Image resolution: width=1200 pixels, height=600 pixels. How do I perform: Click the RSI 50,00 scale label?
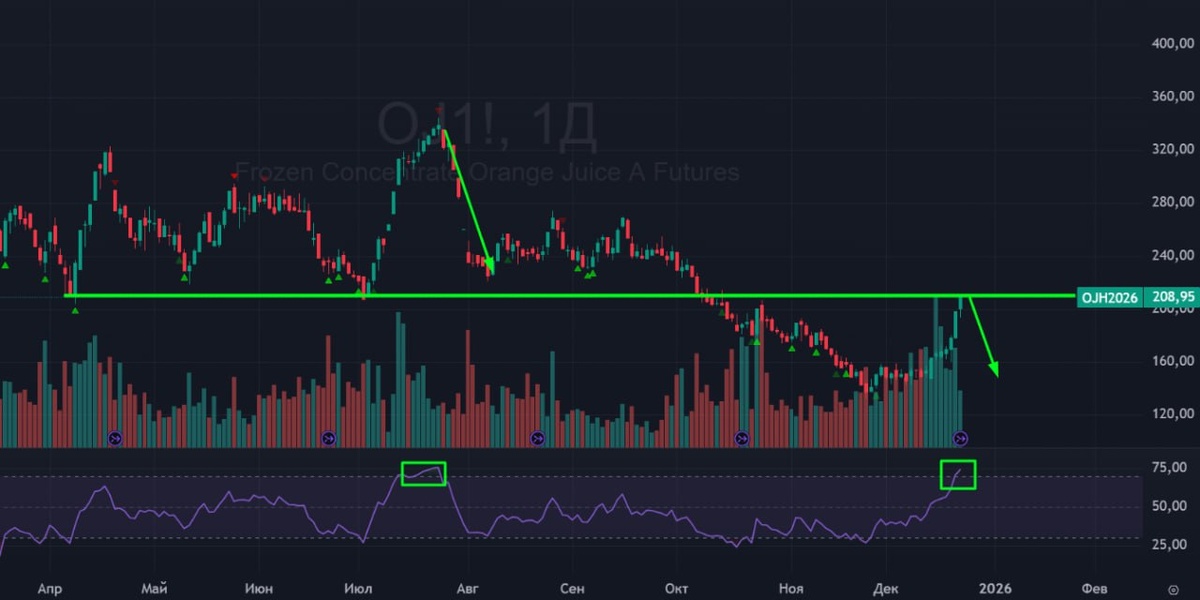pyautogui.click(x=1170, y=507)
